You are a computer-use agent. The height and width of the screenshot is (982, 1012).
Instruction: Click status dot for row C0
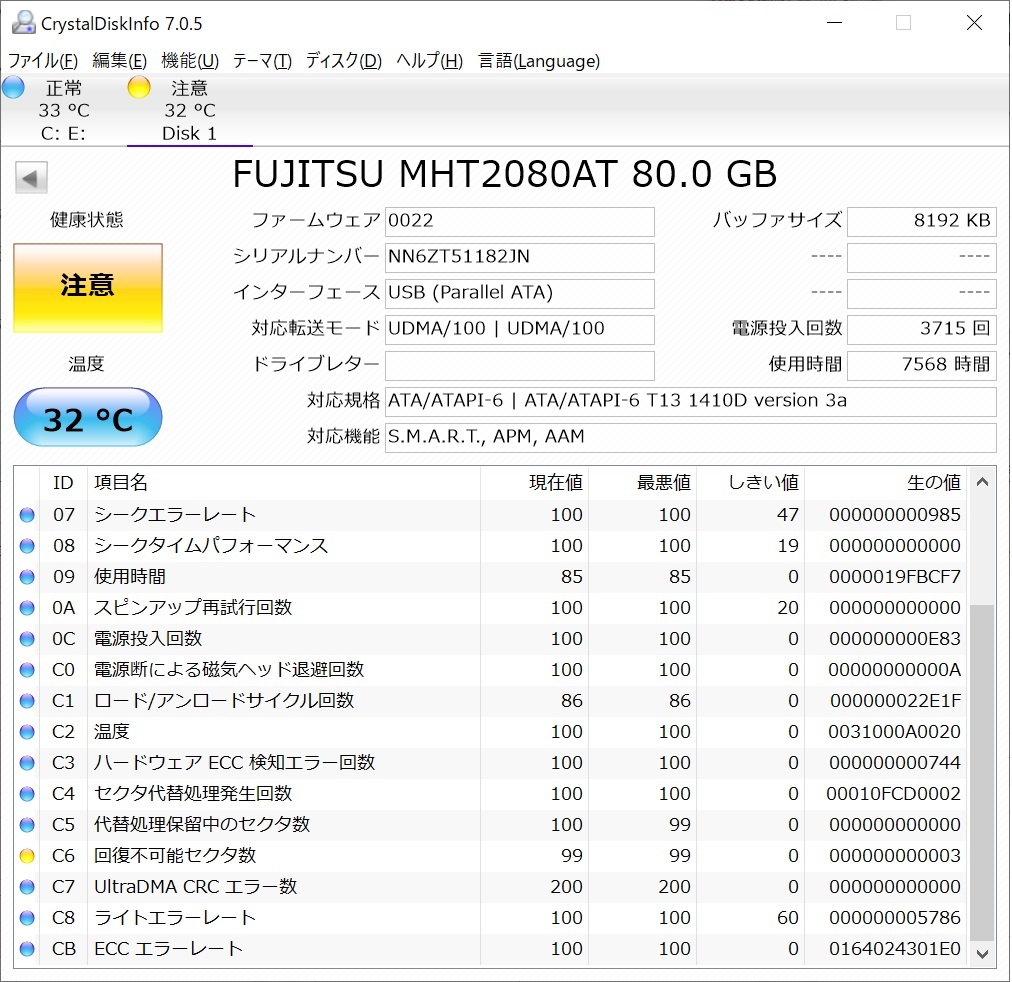27,670
